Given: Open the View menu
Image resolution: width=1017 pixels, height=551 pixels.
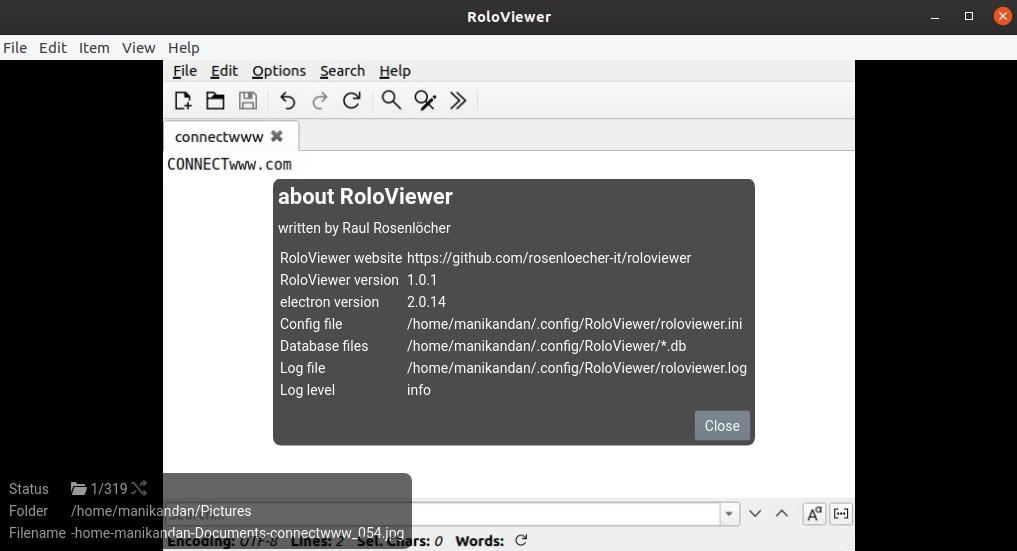Looking at the screenshot, I should pos(139,48).
